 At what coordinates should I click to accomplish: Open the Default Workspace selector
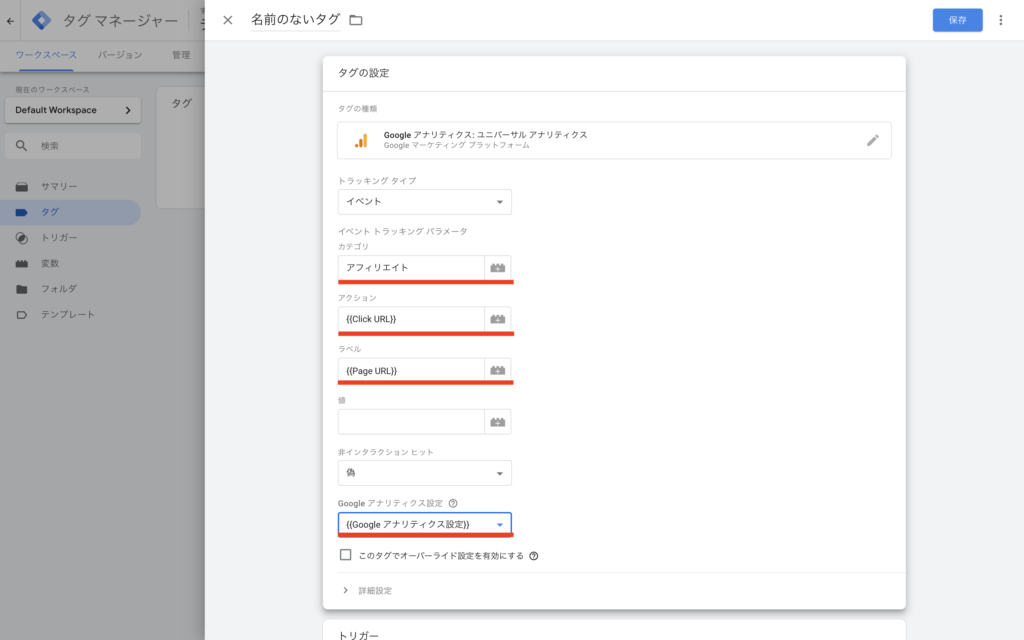point(72,110)
